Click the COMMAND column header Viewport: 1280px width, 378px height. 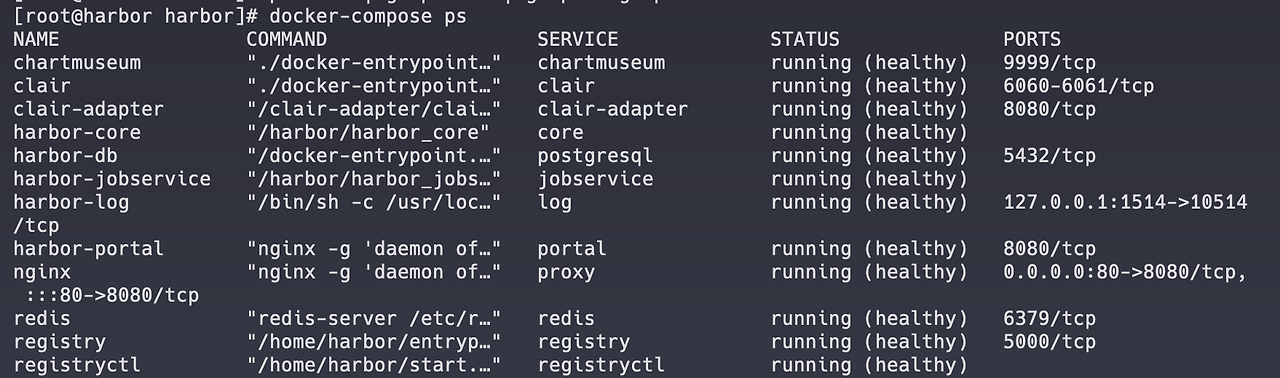(287, 40)
